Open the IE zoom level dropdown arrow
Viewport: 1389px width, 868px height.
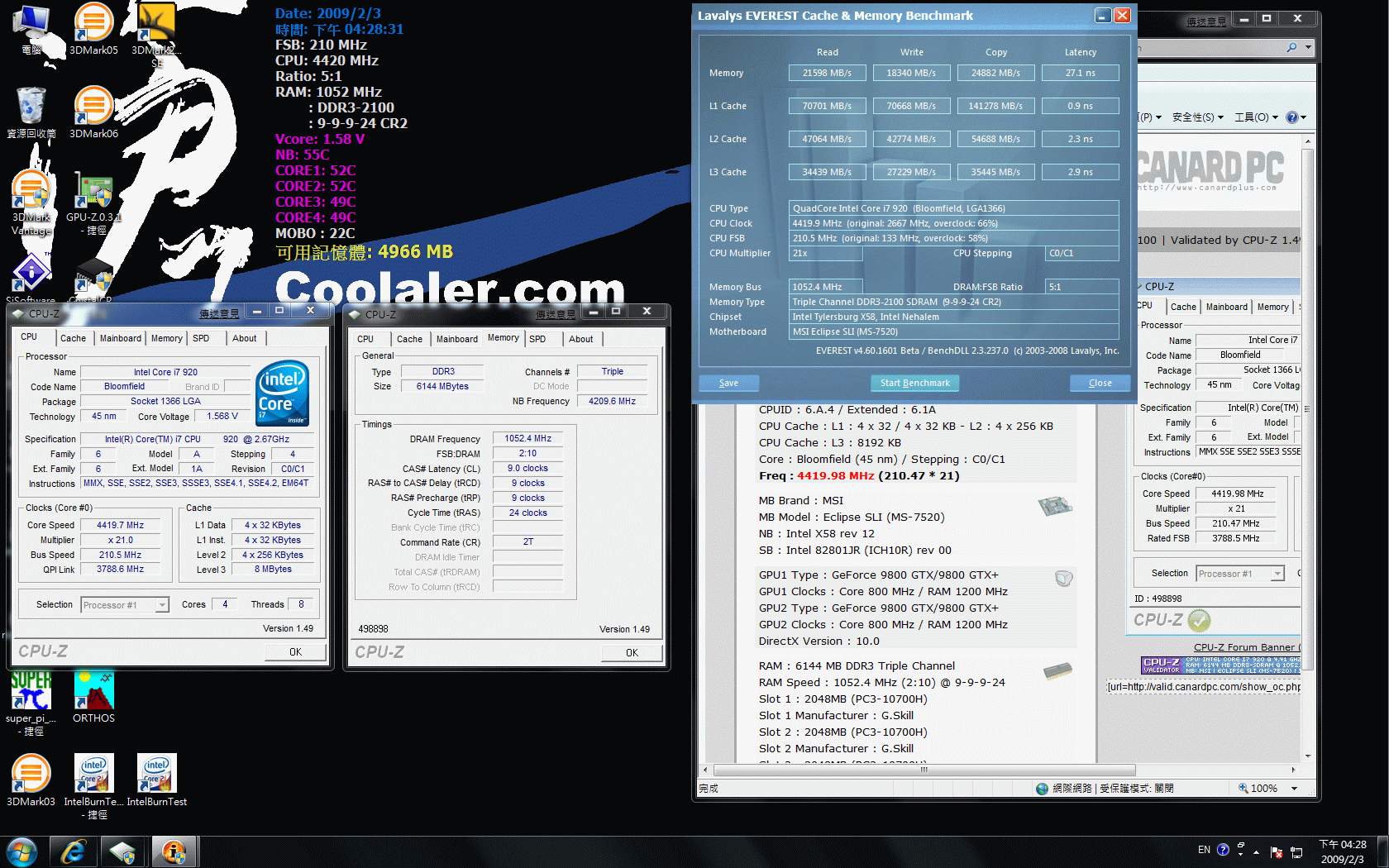point(1294,789)
